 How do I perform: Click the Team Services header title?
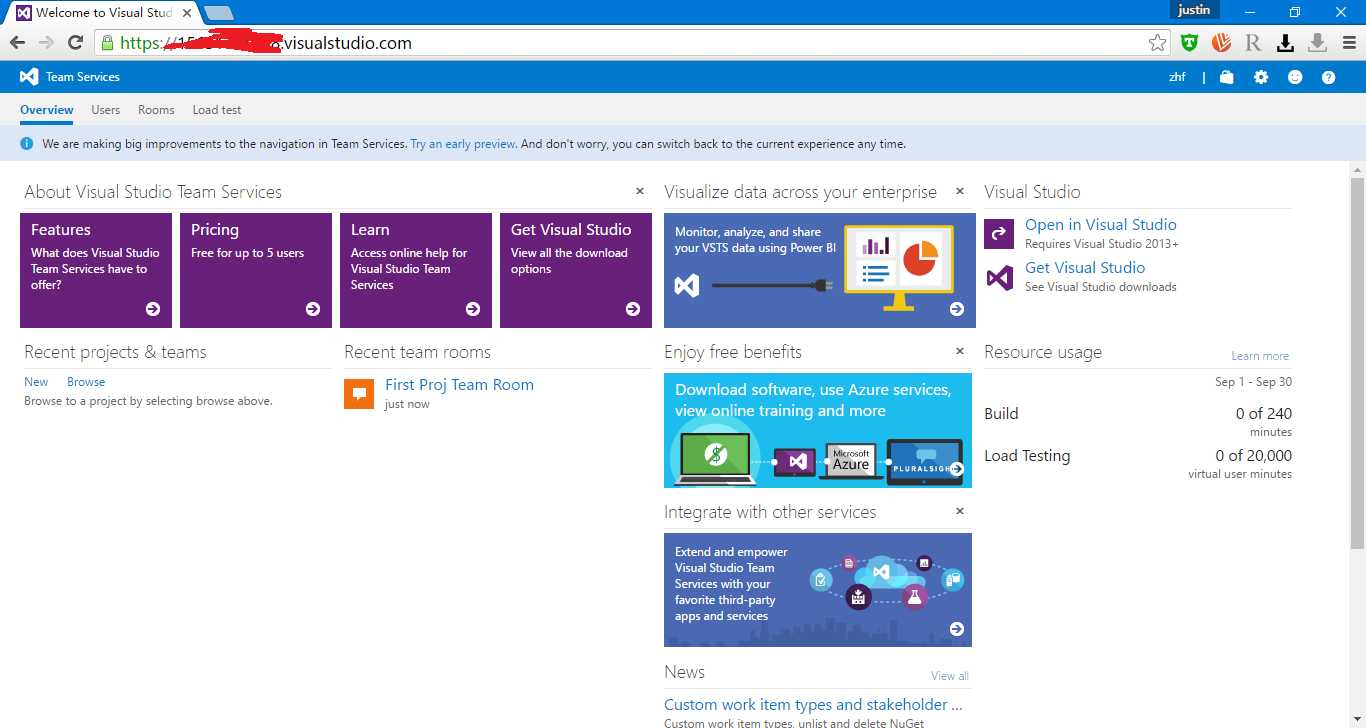click(83, 77)
